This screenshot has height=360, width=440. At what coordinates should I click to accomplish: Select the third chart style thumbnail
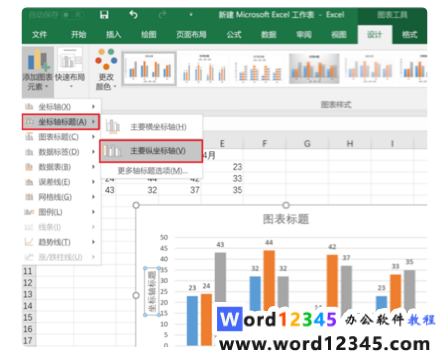point(259,69)
